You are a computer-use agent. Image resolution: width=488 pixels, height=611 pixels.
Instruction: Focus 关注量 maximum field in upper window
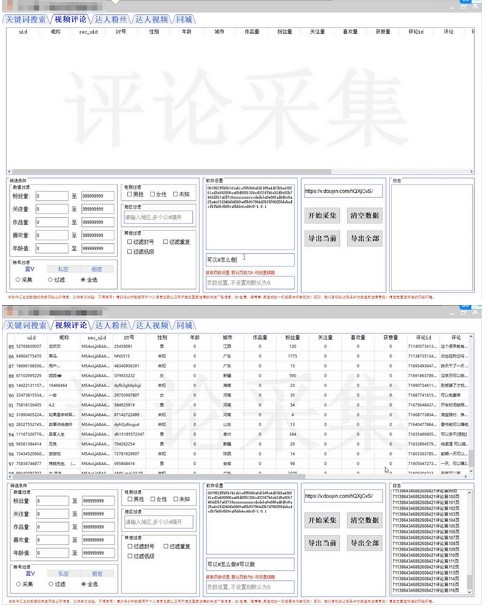tap(98, 209)
